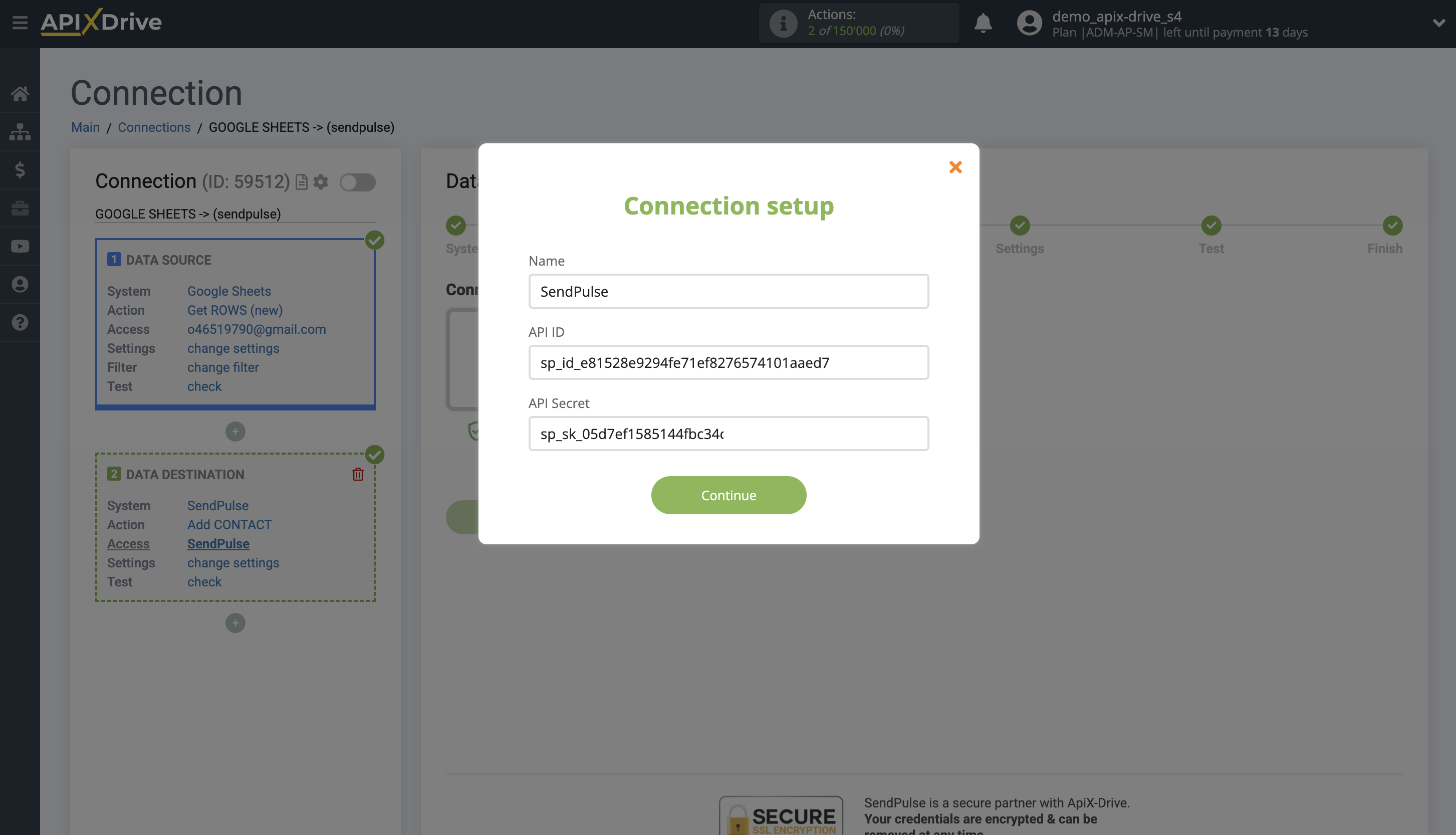Click the Actions counter panel
Viewport: 1456px width, 835px height.
859,24
